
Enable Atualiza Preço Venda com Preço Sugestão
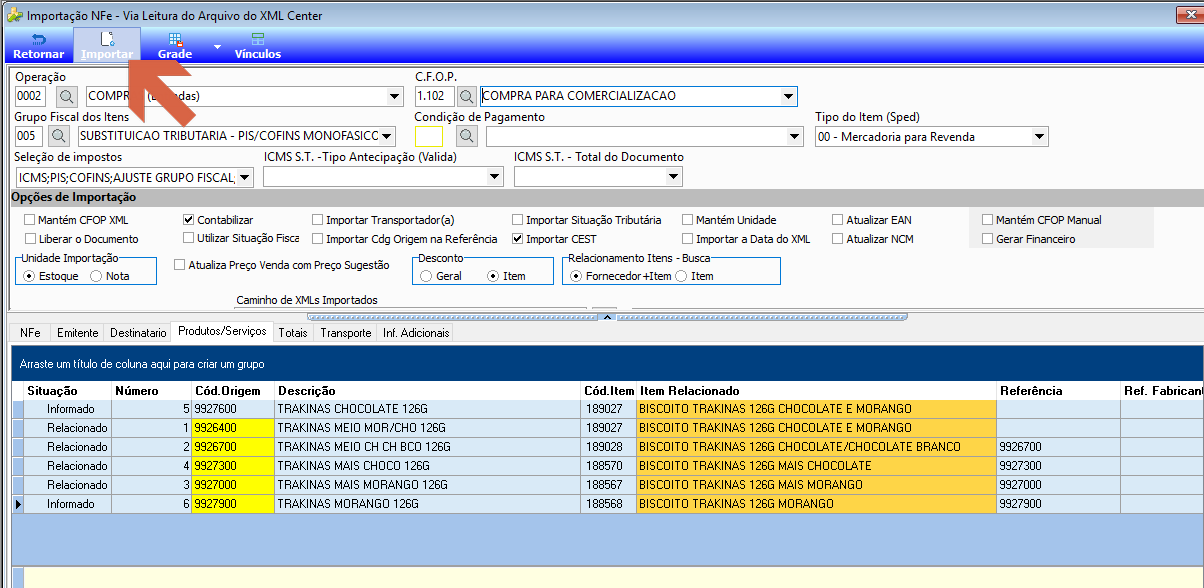coord(179,265)
